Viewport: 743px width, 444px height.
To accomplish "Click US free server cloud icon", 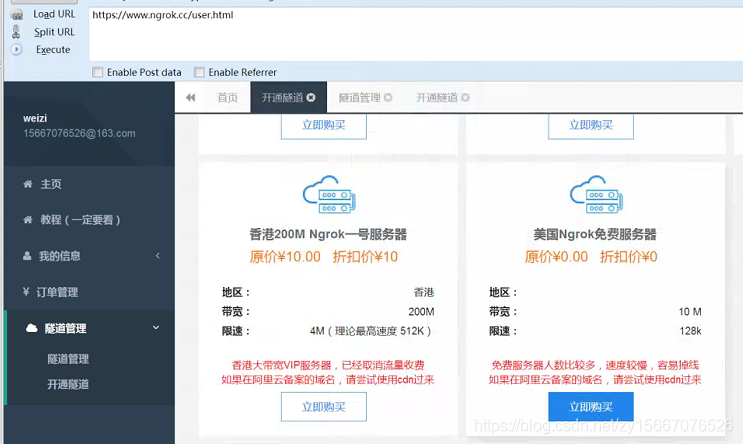I will [x=596, y=195].
